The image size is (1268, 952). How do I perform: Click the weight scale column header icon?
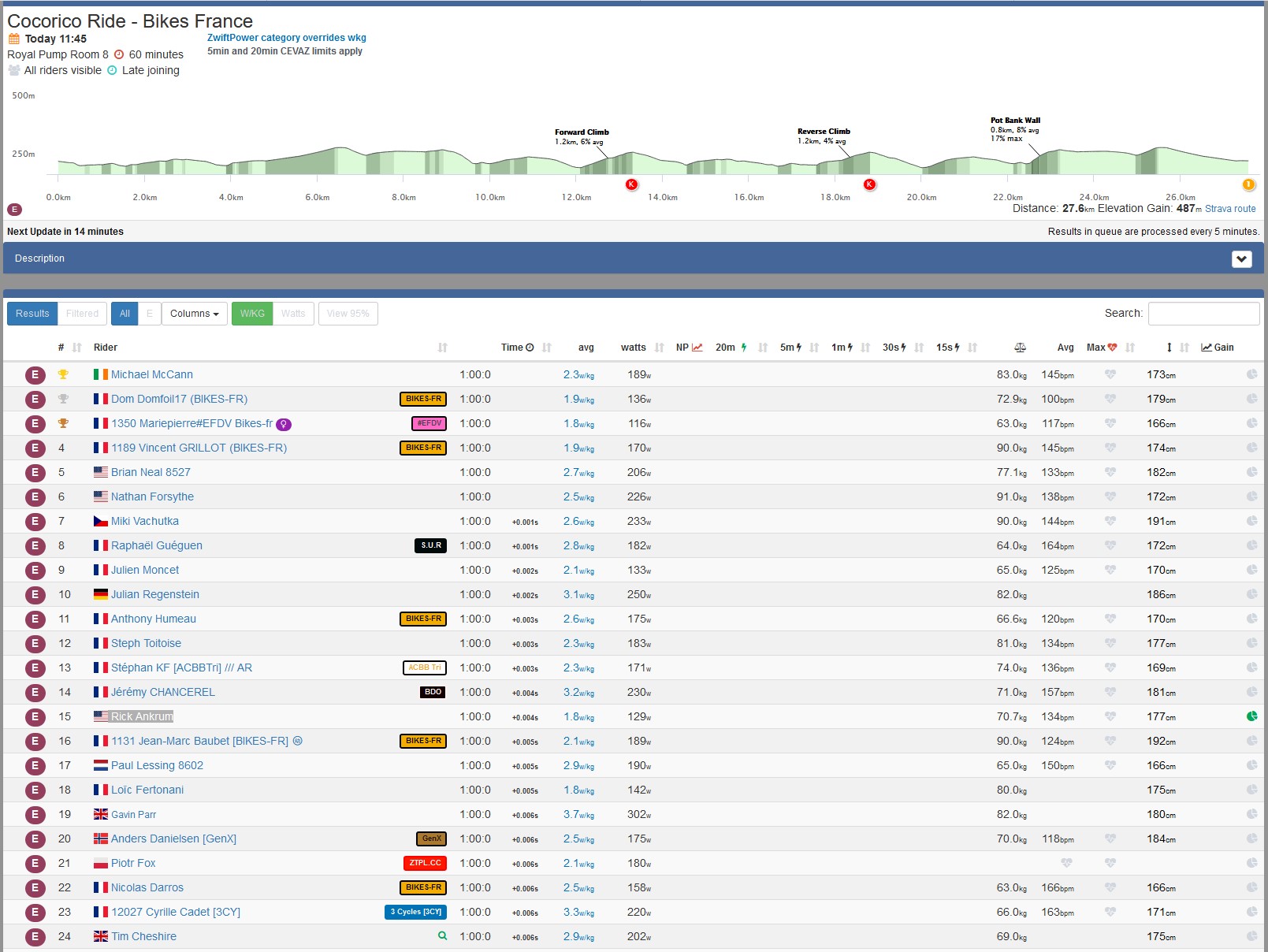pos(1020,348)
